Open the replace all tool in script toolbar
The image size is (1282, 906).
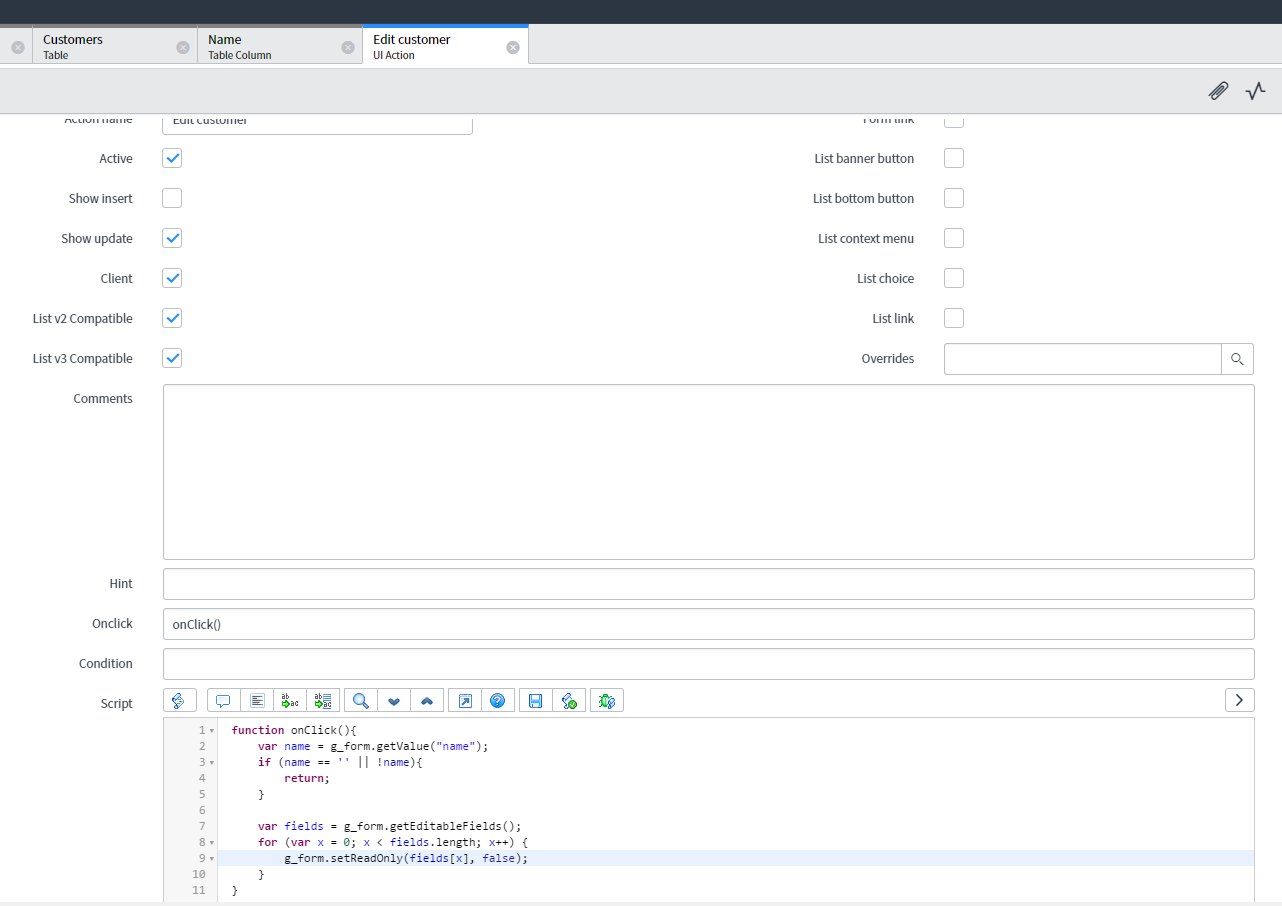[x=323, y=701]
